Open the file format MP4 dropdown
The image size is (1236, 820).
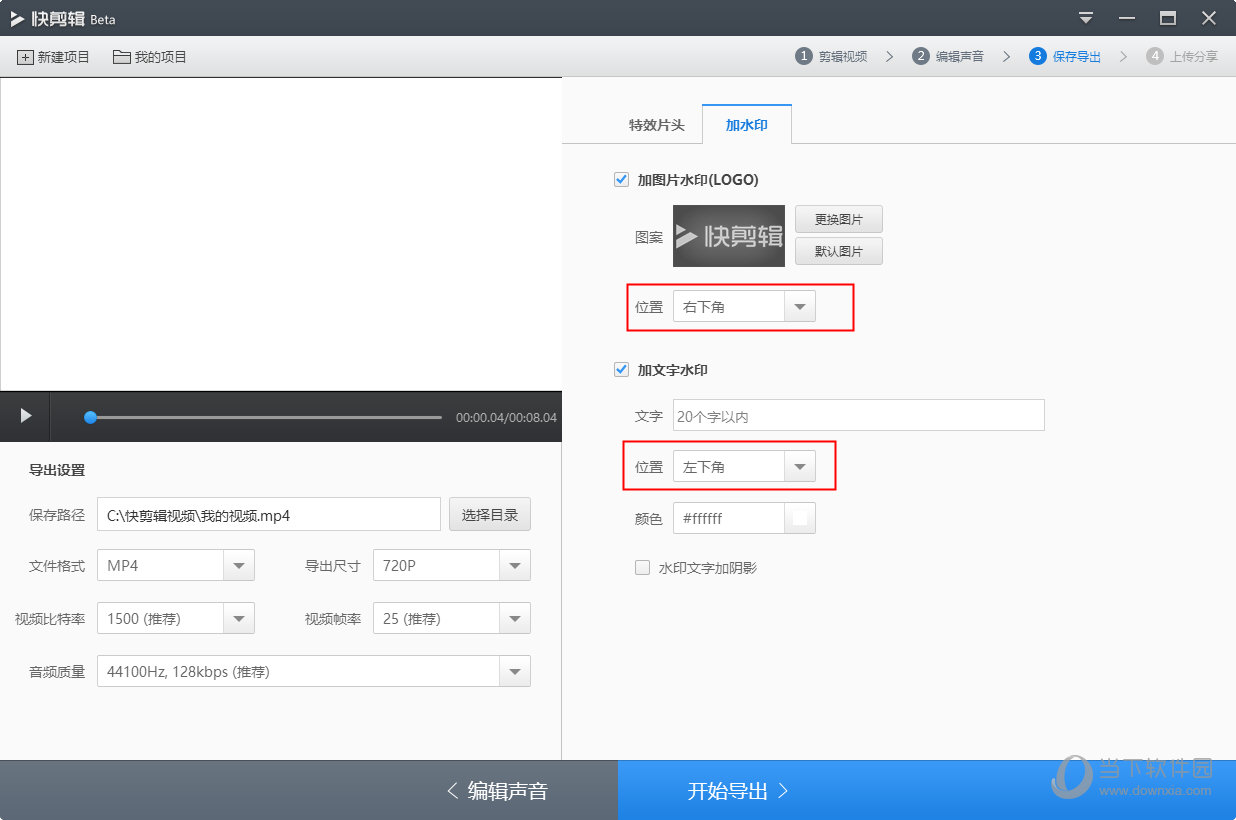(238, 566)
